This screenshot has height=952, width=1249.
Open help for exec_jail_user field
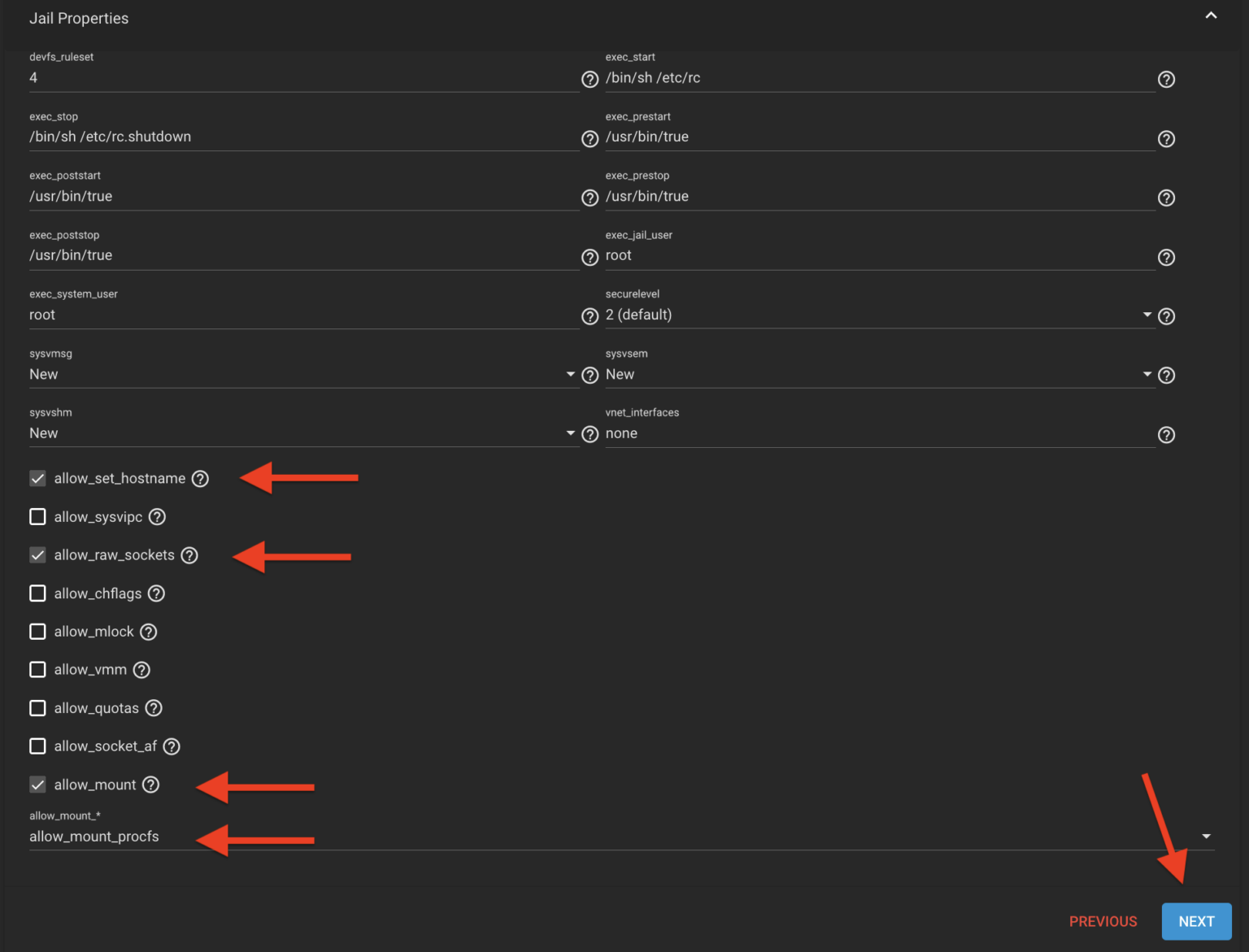(1166, 257)
